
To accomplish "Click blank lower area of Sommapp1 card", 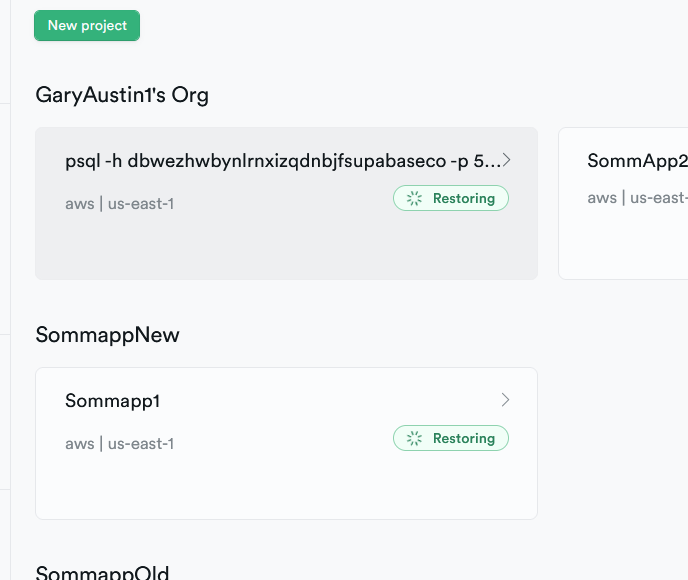I will click(286, 490).
